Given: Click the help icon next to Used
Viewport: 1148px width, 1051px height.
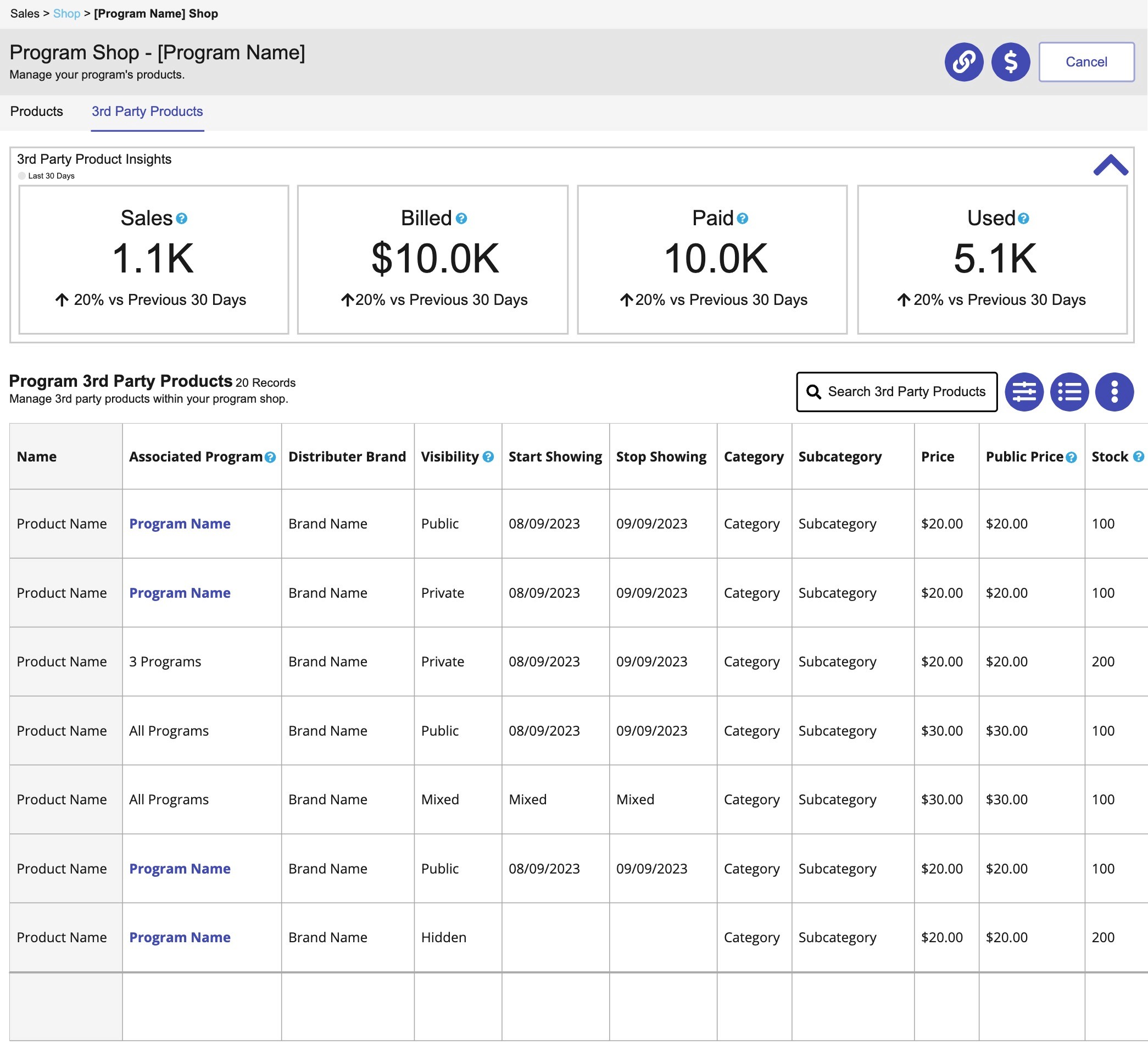Looking at the screenshot, I should pyautogui.click(x=1023, y=219).
